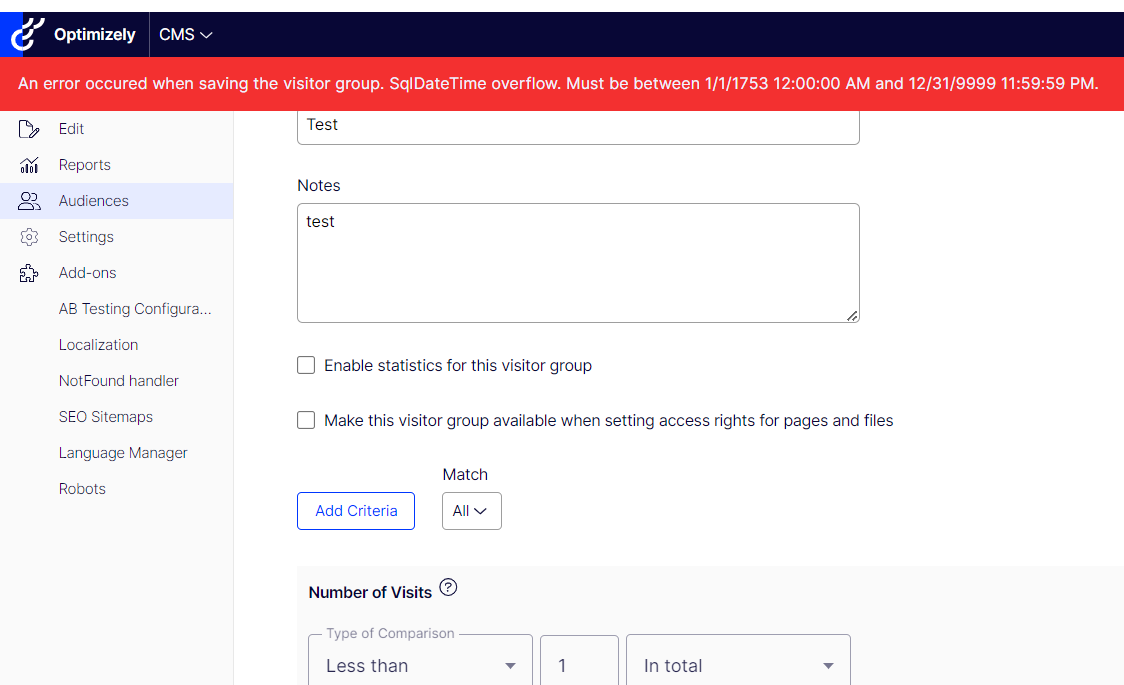
Task: Expand the Type of Comparison dropdown
Action: pos(420,666)
